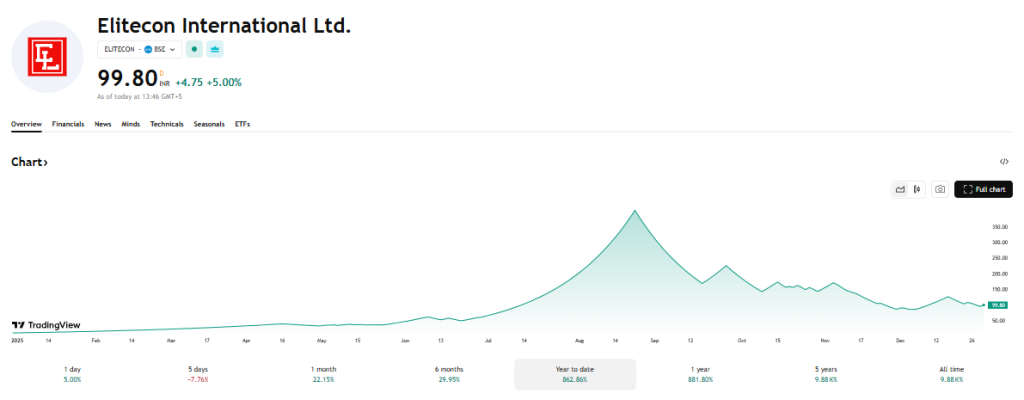Select the 1 month range

click(324, 375)
